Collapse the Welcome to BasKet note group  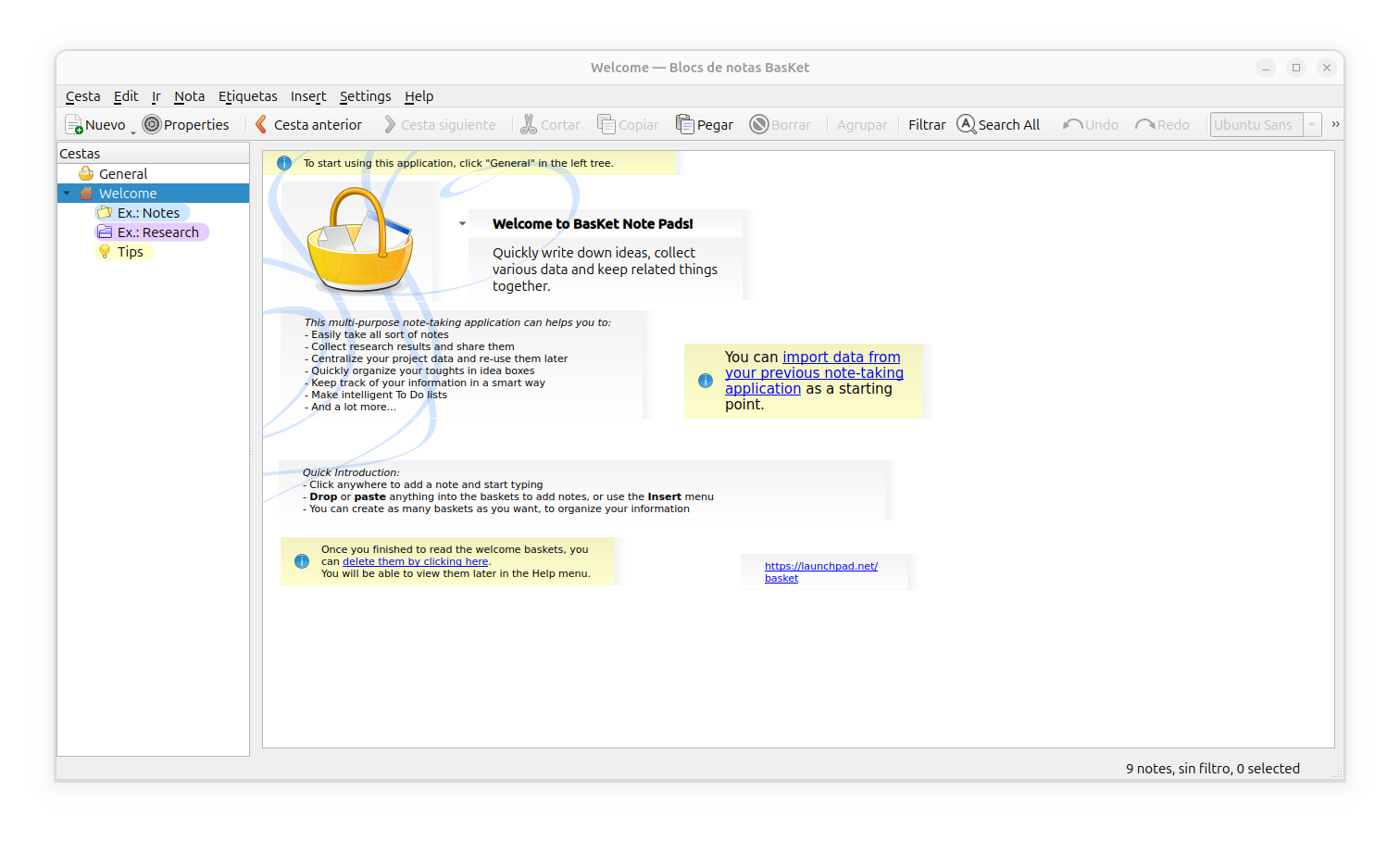point(462,223)
